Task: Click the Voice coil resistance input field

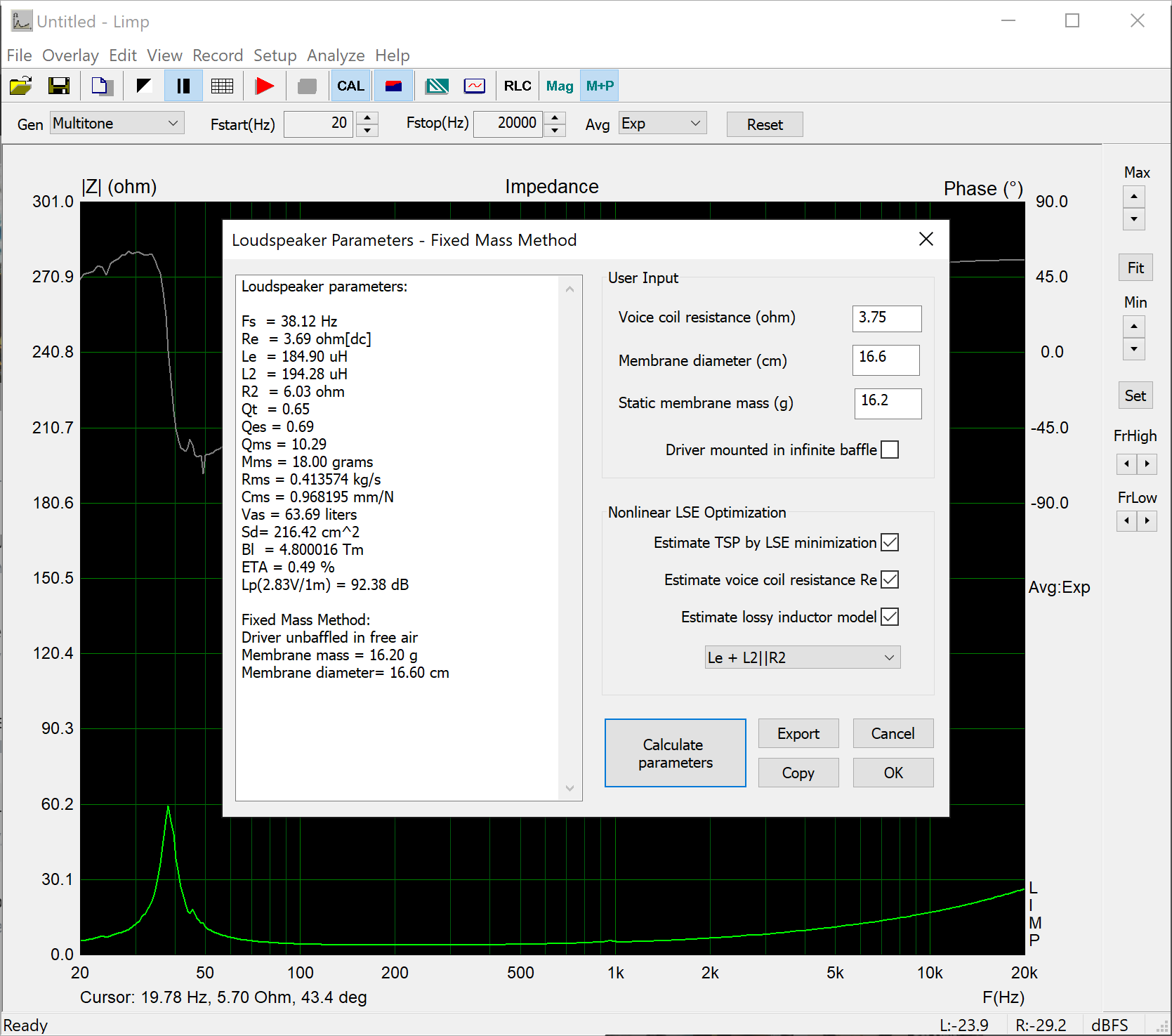Action: tap(886, 318)
